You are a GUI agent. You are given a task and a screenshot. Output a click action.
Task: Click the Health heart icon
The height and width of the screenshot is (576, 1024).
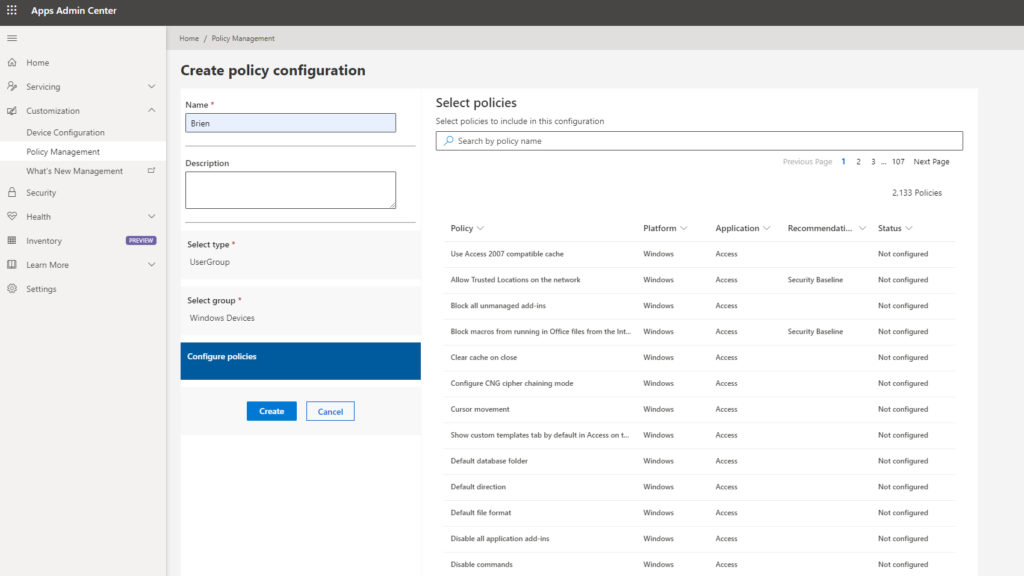pyautogui.click(x=12, y=216)
